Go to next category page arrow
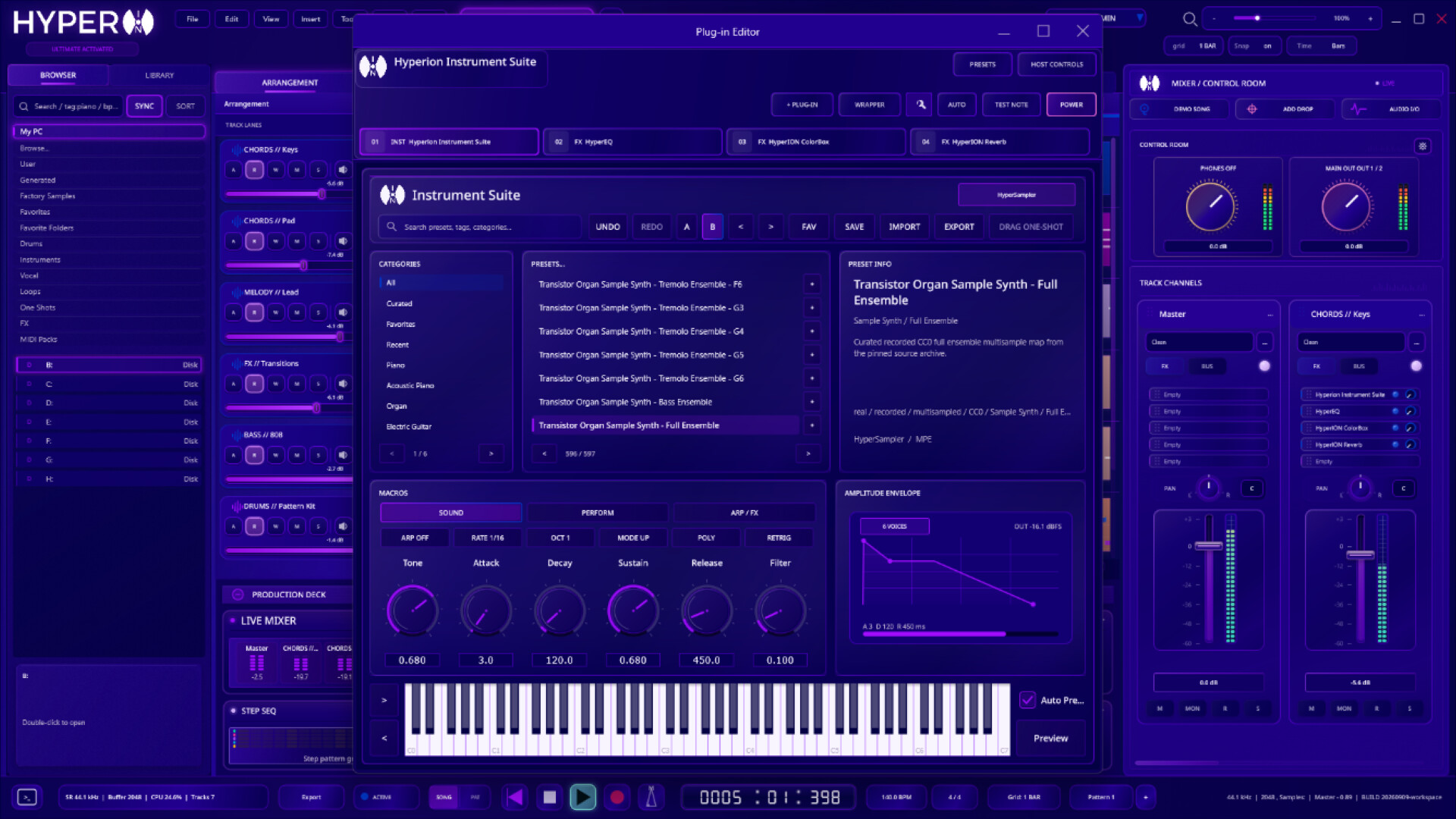Screen dimensions: 1456x819 (x=491, y=453)
